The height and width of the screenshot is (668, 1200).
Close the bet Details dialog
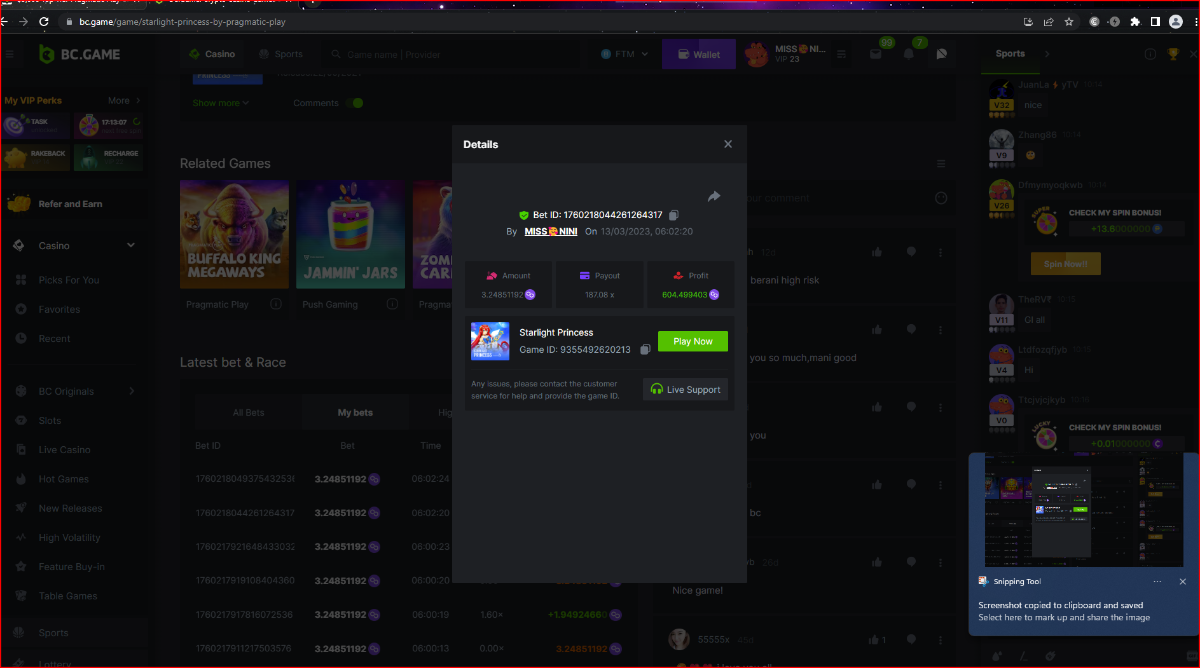[728, 144]
